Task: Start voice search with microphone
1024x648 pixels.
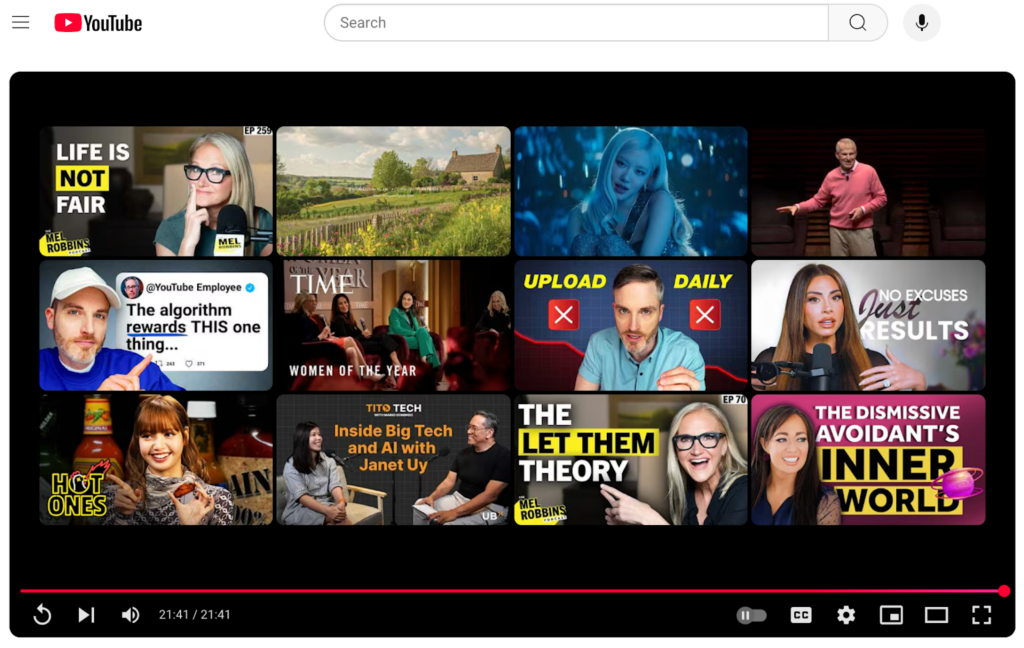Action: [x=921, y=23]
